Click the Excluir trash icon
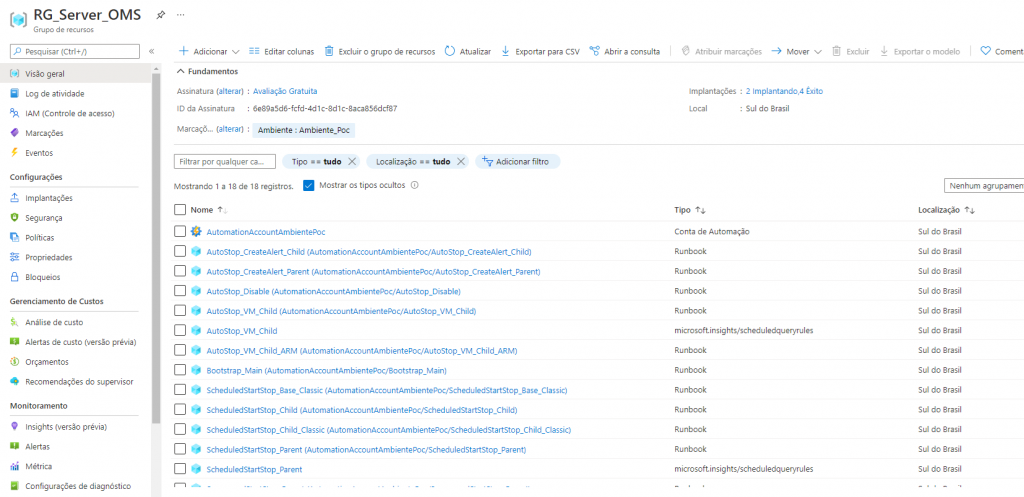 pos(836,51)
